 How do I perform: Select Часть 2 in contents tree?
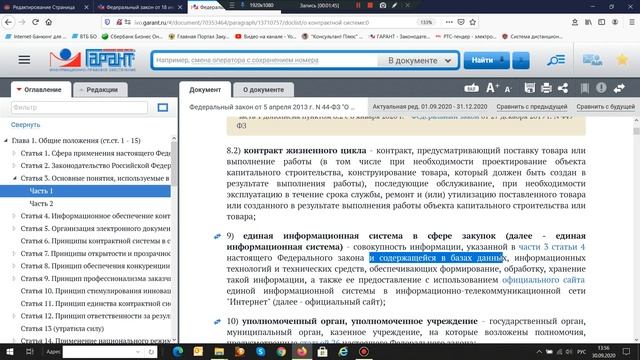41,203
